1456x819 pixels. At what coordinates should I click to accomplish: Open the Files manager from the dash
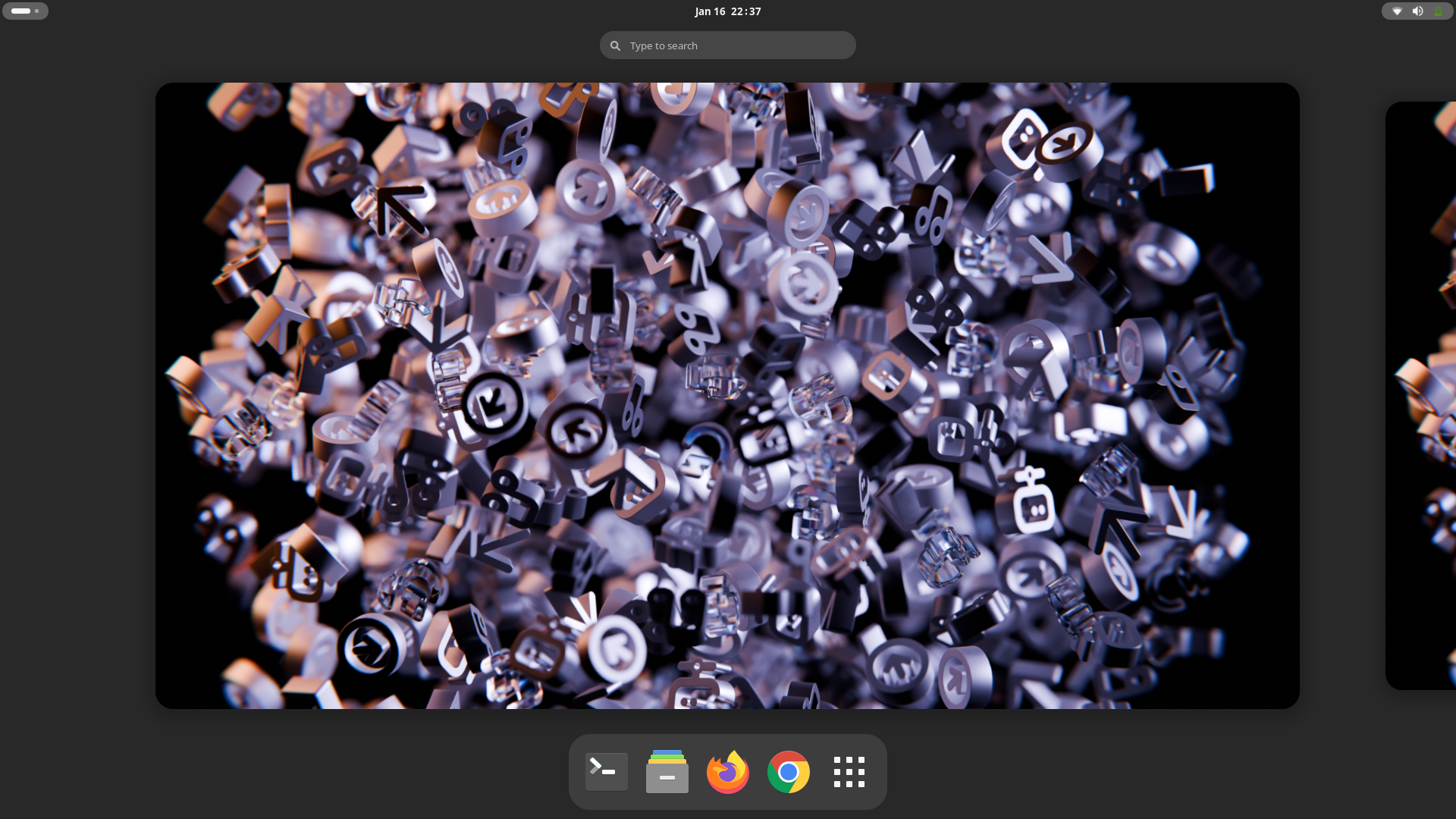(667, 772)
